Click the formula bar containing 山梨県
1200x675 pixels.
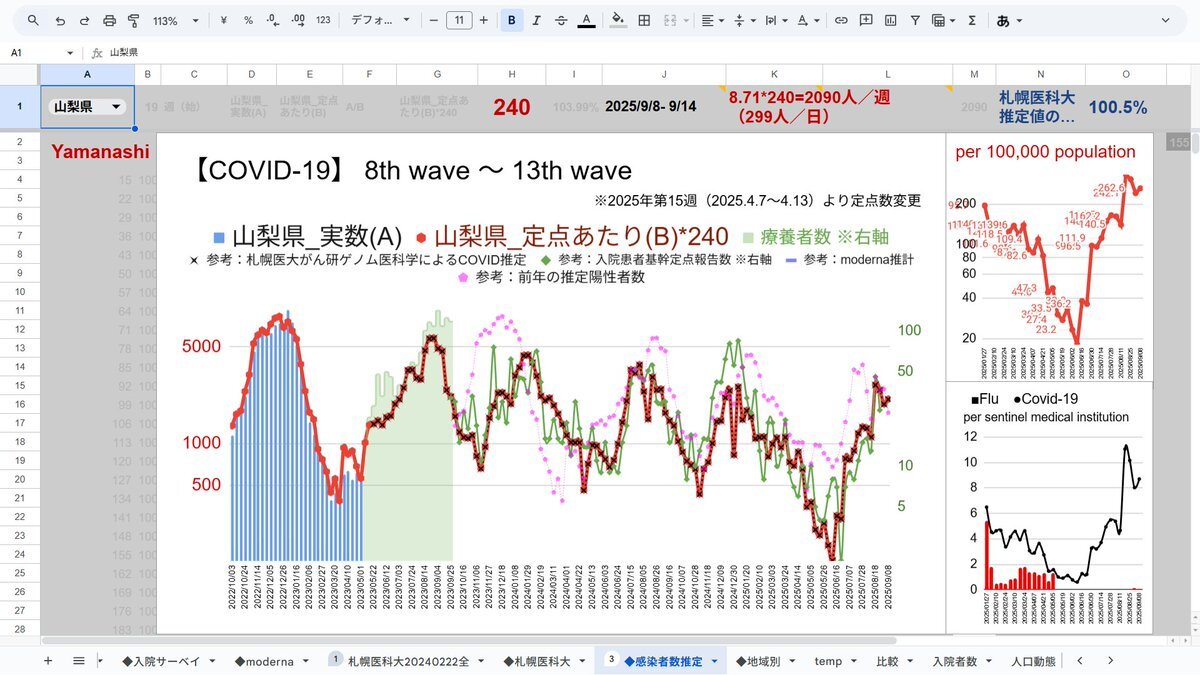tap(650, 52)
